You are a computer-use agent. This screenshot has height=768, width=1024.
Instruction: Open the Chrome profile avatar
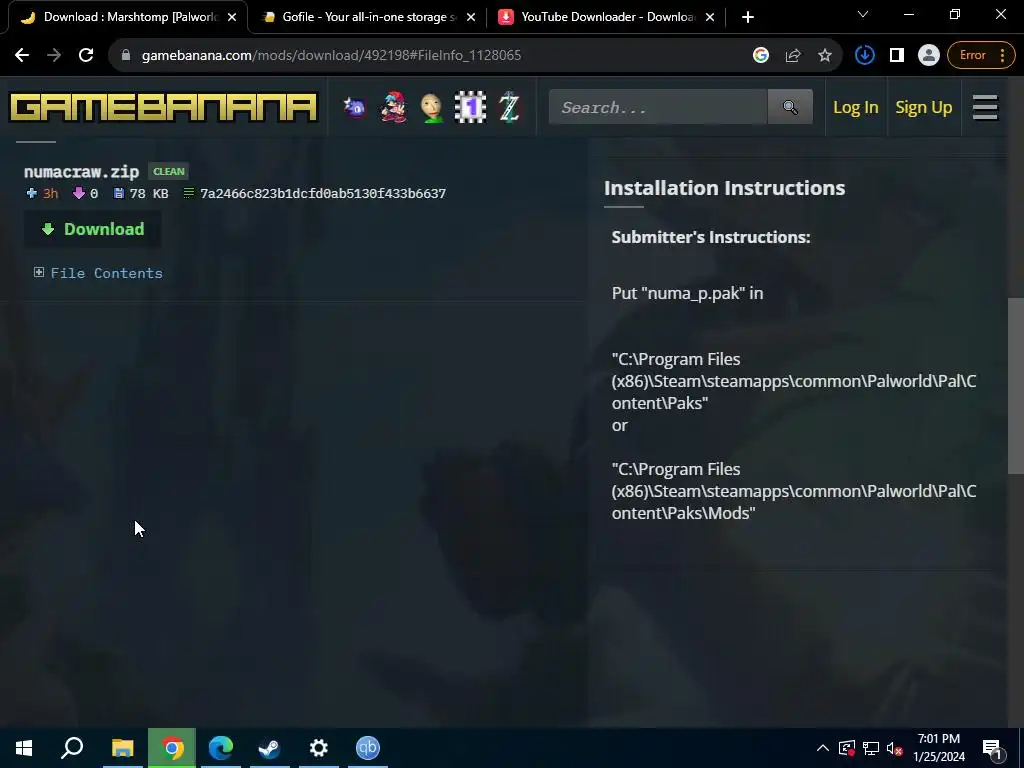coord(929,56)
